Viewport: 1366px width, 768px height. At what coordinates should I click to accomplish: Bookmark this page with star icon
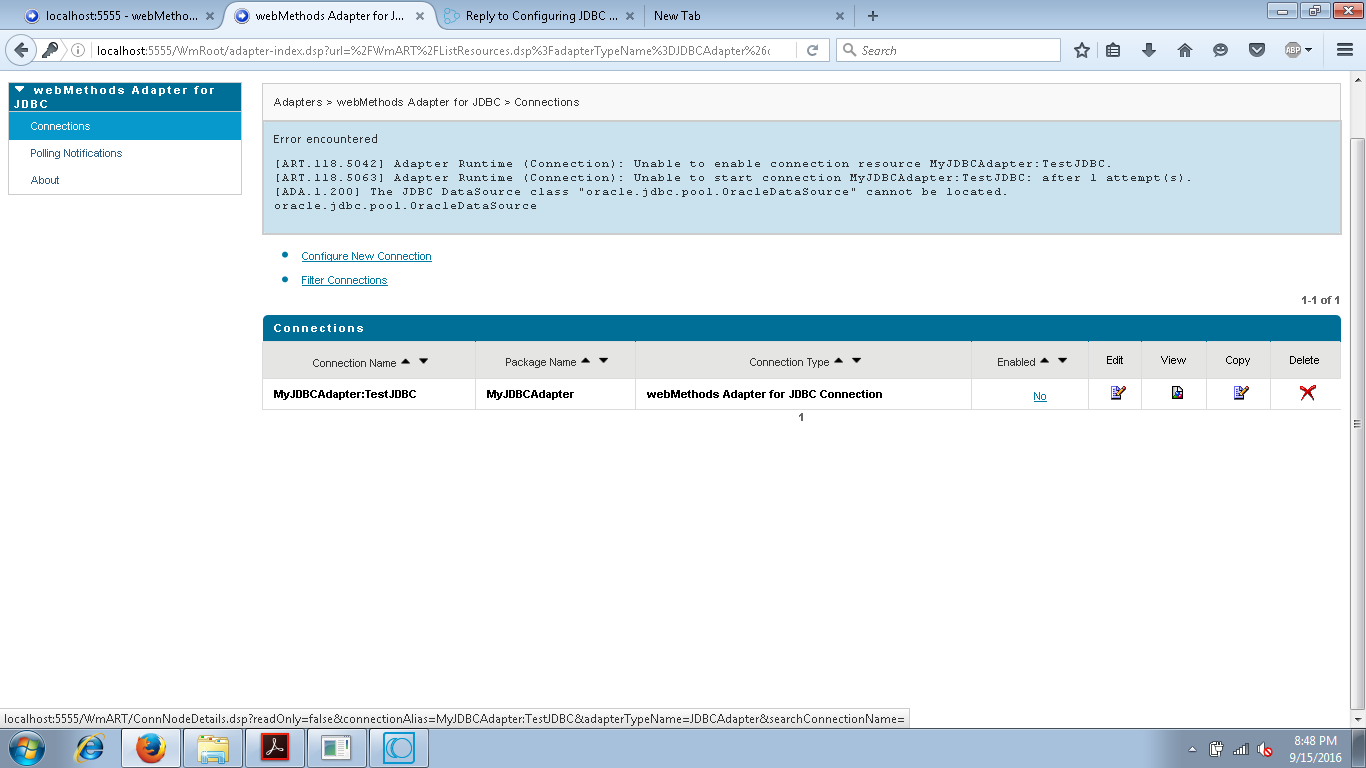(1081, 50)
